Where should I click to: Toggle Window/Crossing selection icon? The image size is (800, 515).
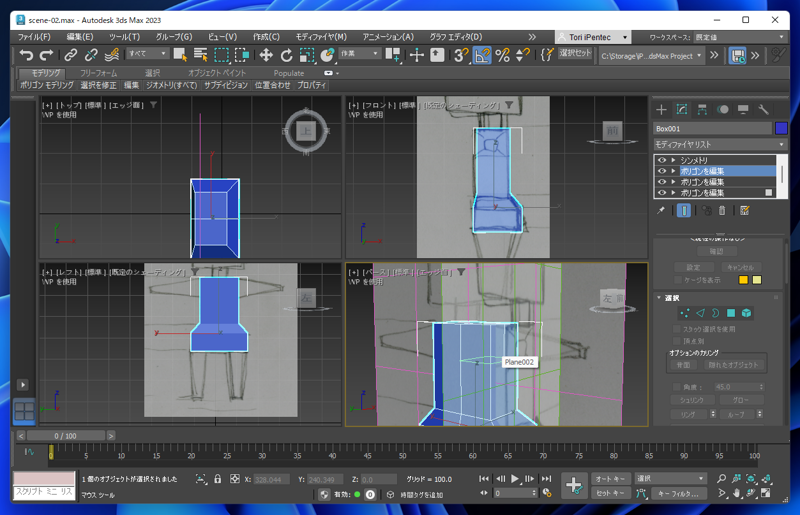(x=242, y=55)
